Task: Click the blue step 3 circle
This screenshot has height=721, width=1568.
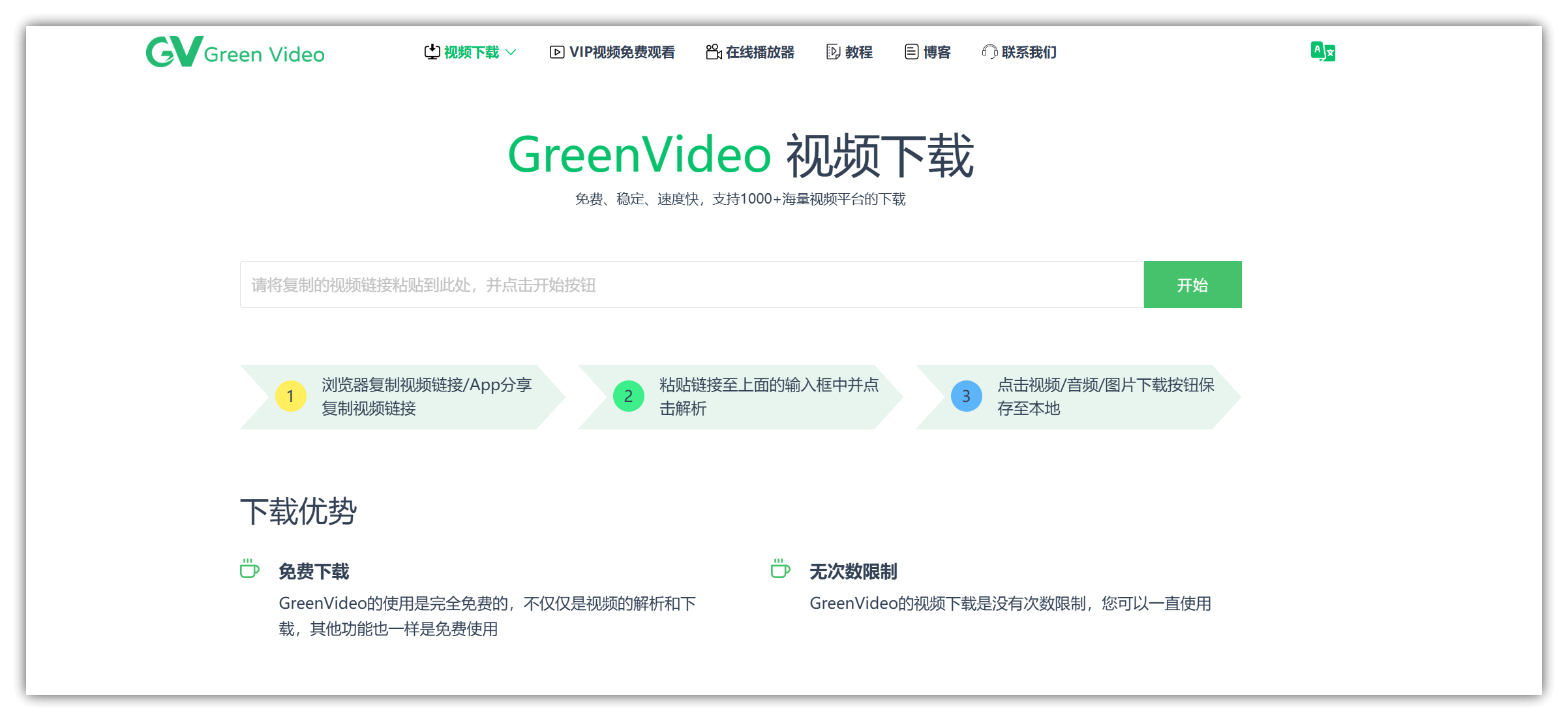Action: click(966, 396)
